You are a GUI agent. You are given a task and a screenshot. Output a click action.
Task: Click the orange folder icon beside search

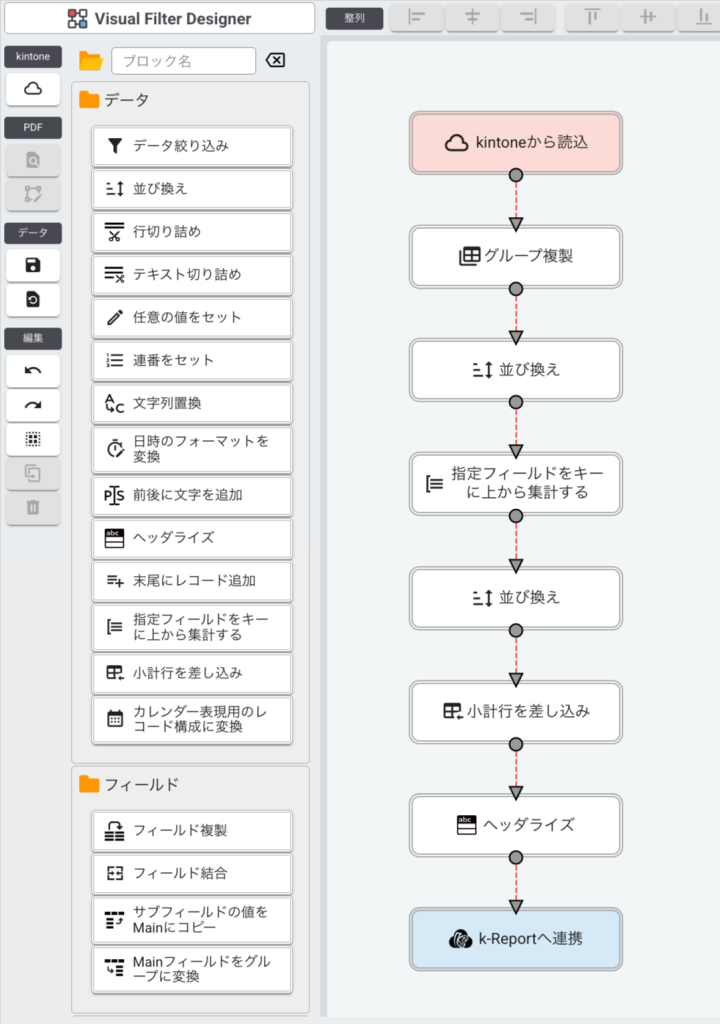[91, 61]
